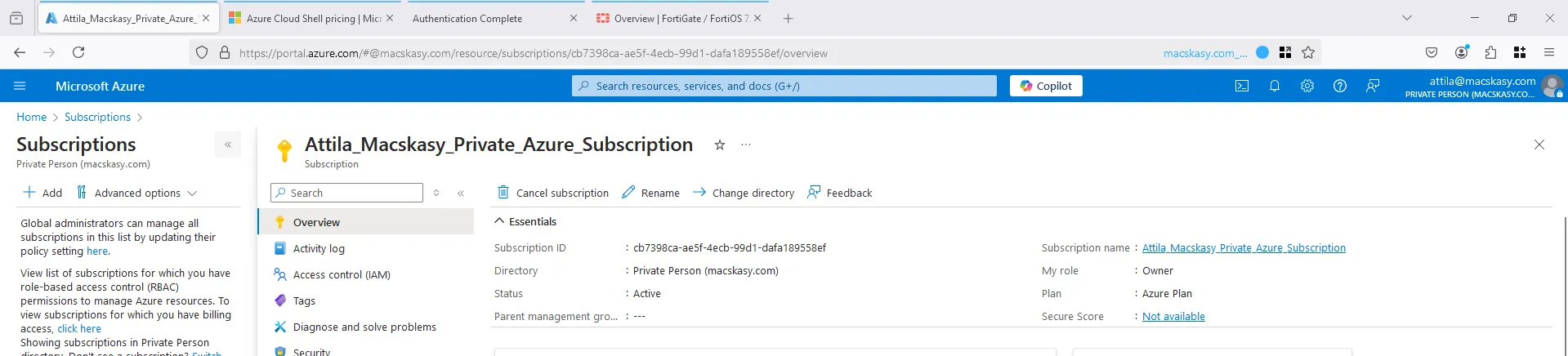Image resolution: width=1568 pixels, height=356 pixels.
Task: Go back in browser
Action: click(x=20, y=52)
